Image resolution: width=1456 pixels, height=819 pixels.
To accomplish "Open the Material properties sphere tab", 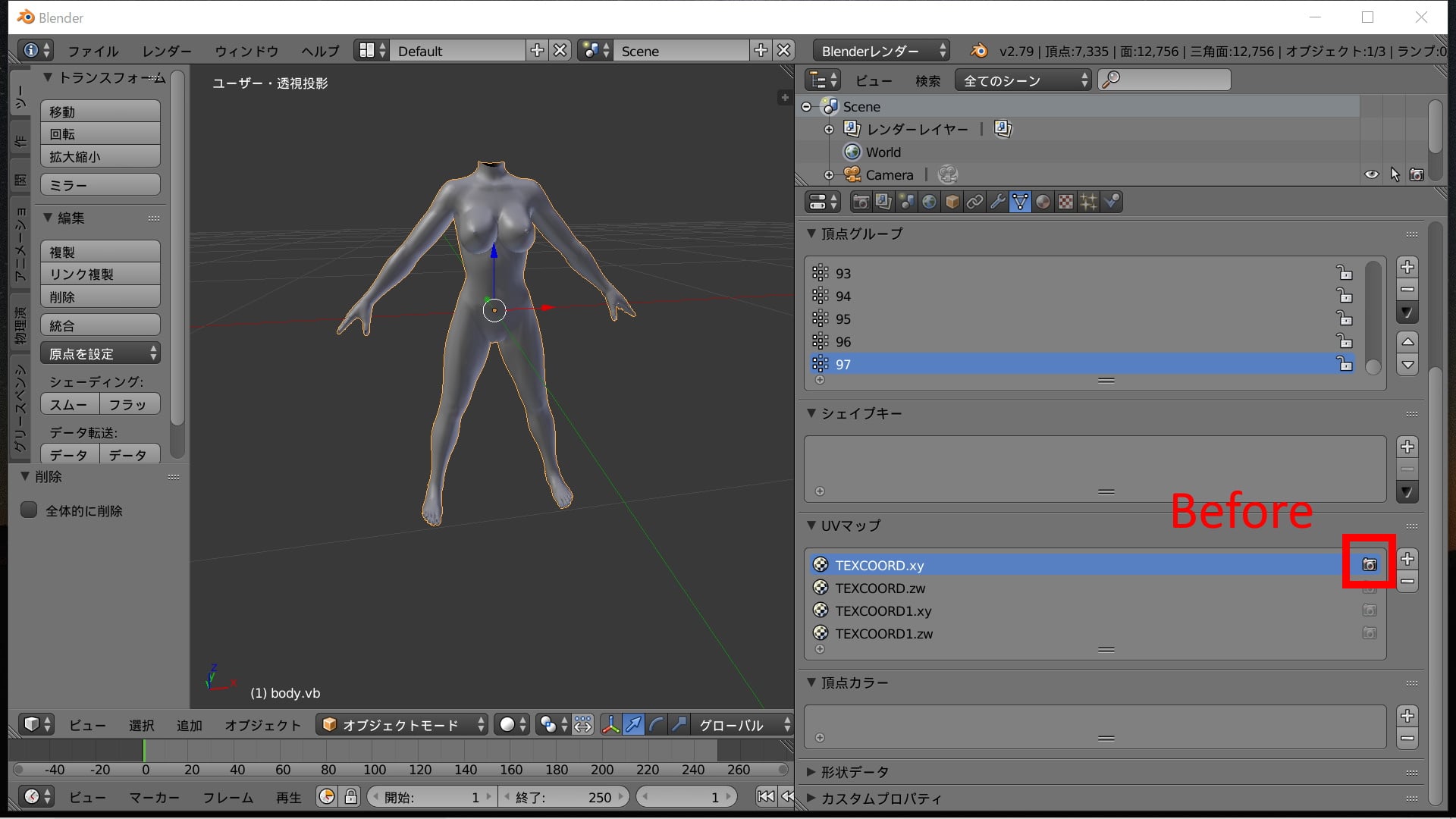I will point(1043,202).
